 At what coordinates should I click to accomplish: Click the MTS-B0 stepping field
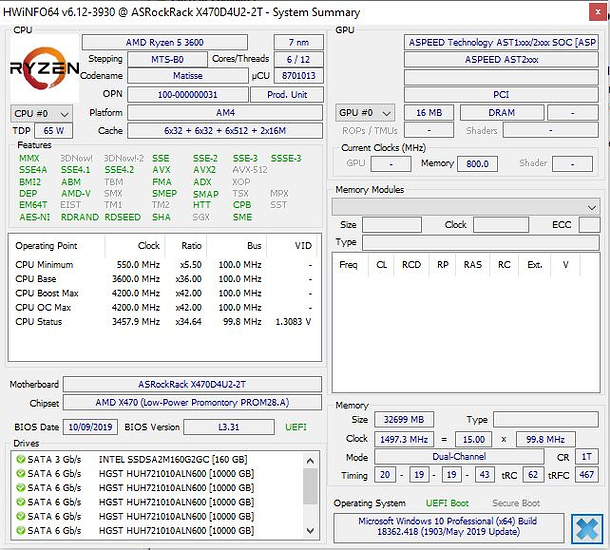click(x=167, y=60)
